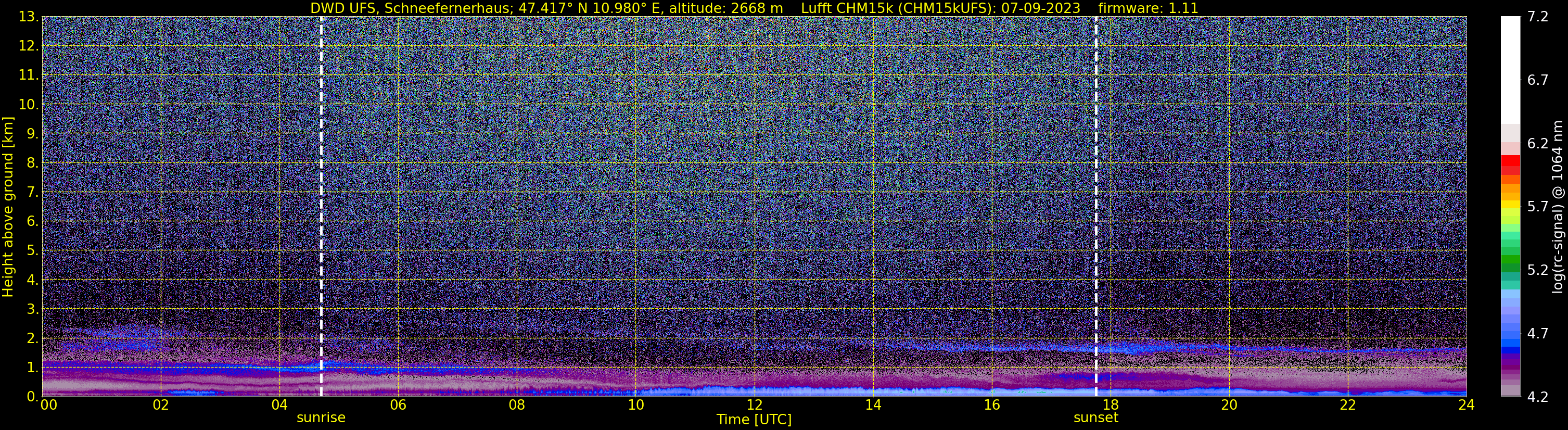
Task: Click the '4.' label on the height axis
Action: (x=33, y=280)
